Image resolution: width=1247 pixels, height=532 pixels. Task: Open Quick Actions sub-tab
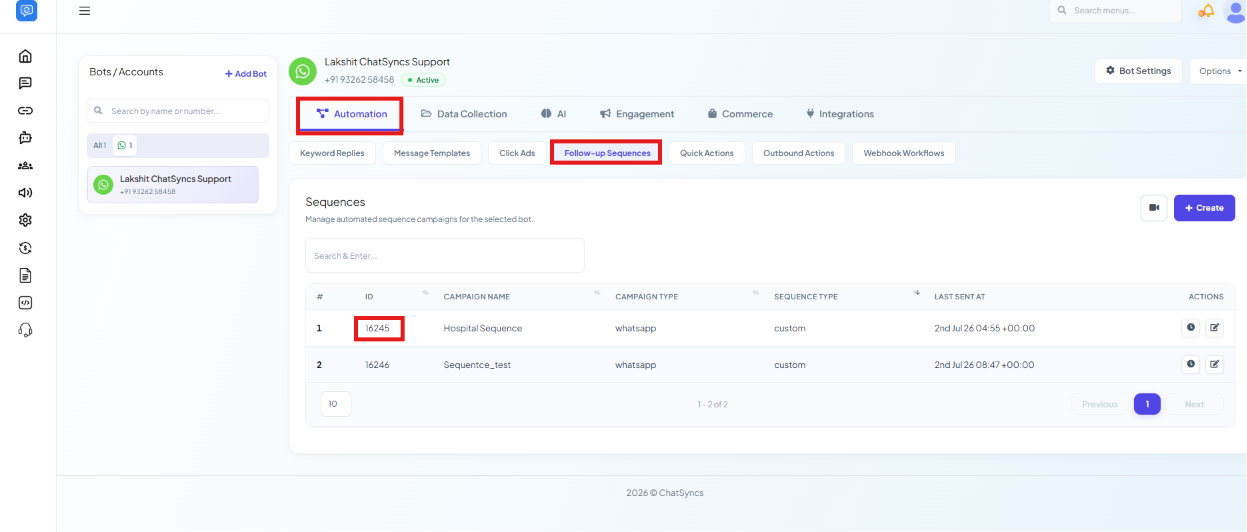707,153
